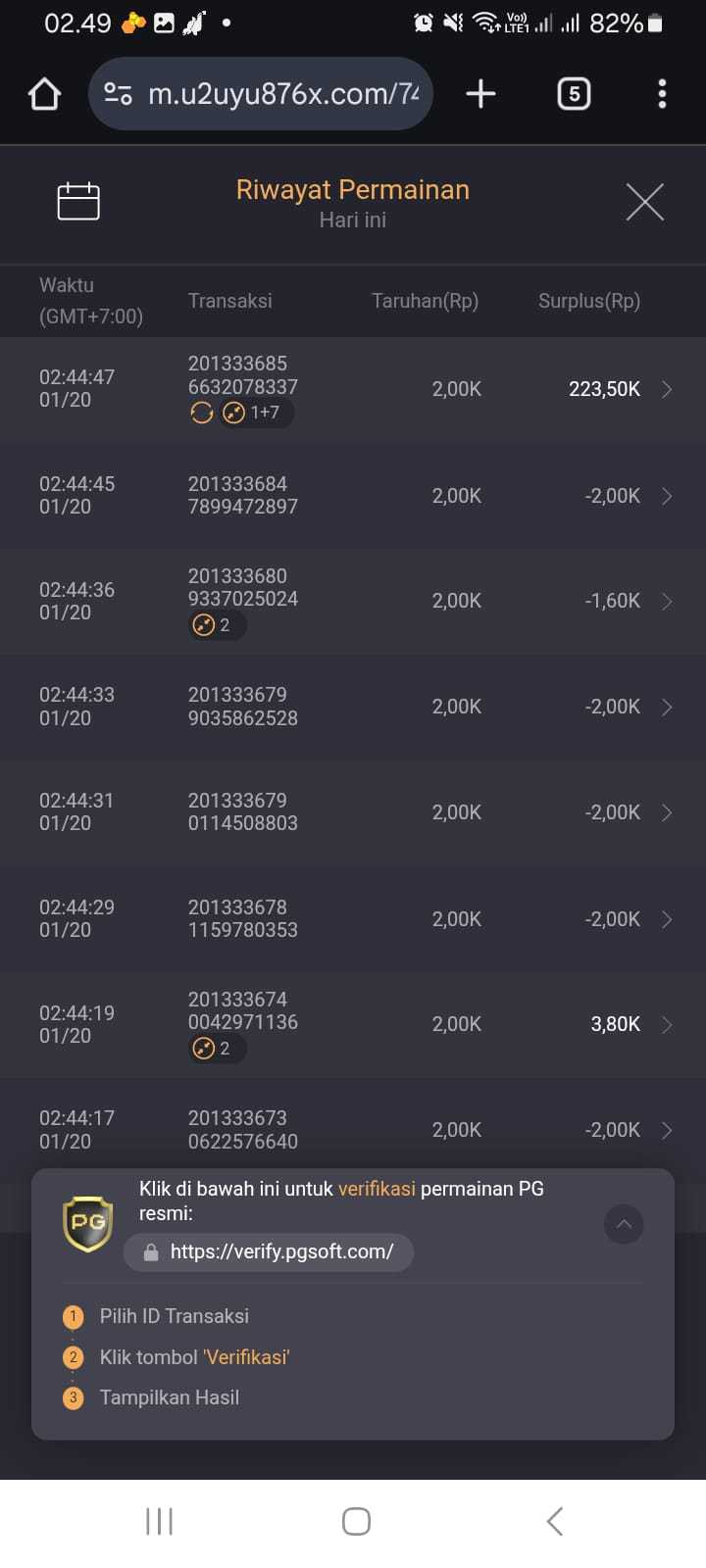The width and height of the screenshot is (706, 1568).
Task: Expand the 02:44:45 transaction row
Action: pyautogui.click(x=667, y=496)
